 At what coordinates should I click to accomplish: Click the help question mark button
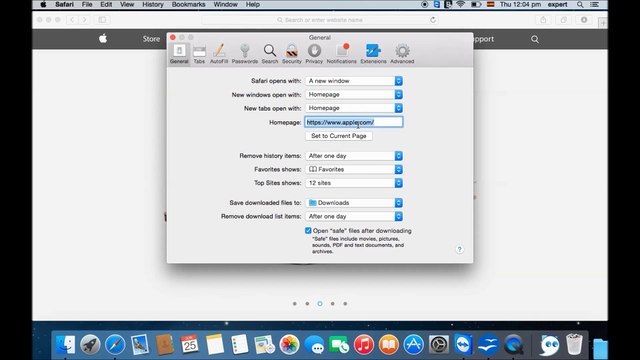click(x=460, y=249)
